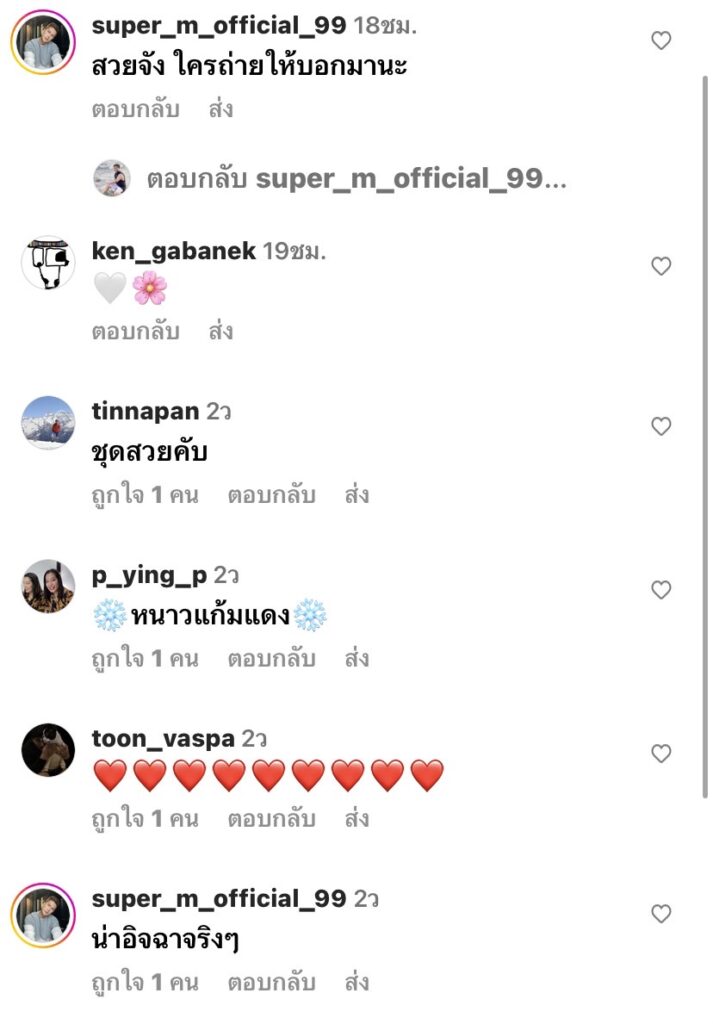The height and width of the screenshot is (1024, 713).
Task: Open small reply avatar thumbnail
Action: [112, 180]
